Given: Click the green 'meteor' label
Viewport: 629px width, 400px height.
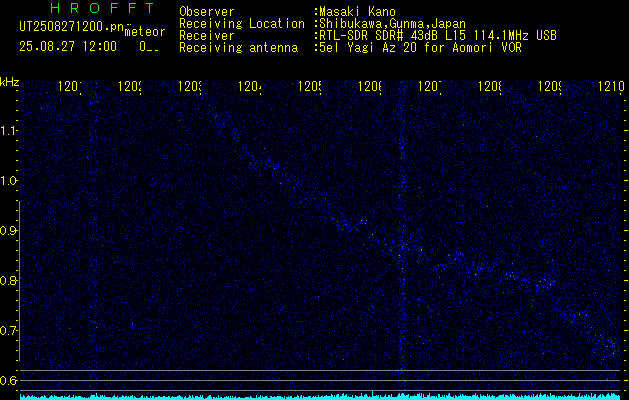Looking at the screenshot, I should 145,32.
